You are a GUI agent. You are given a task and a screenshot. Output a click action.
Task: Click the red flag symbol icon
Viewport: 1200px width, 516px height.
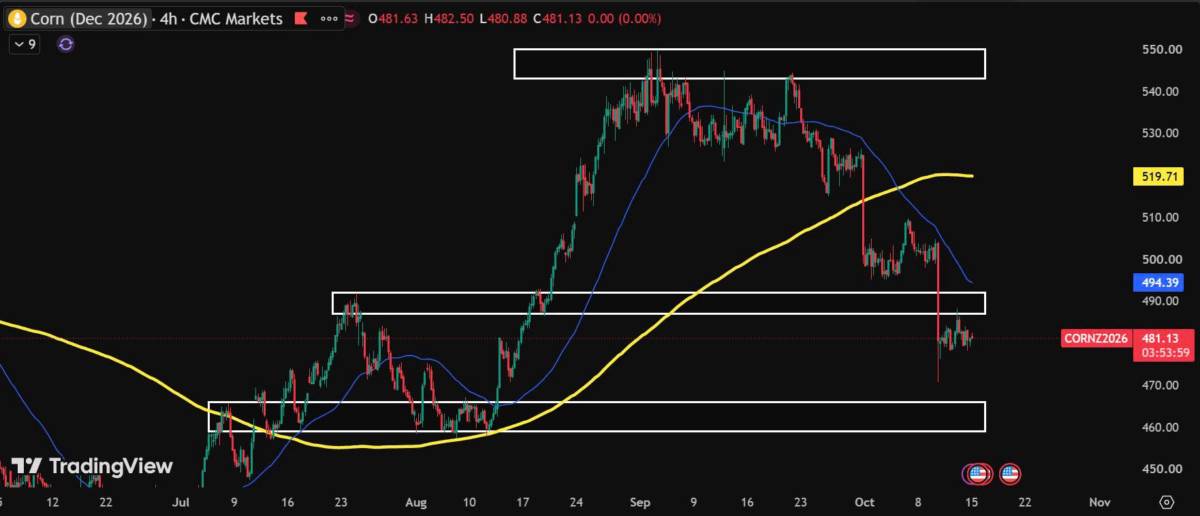[301, 19]
